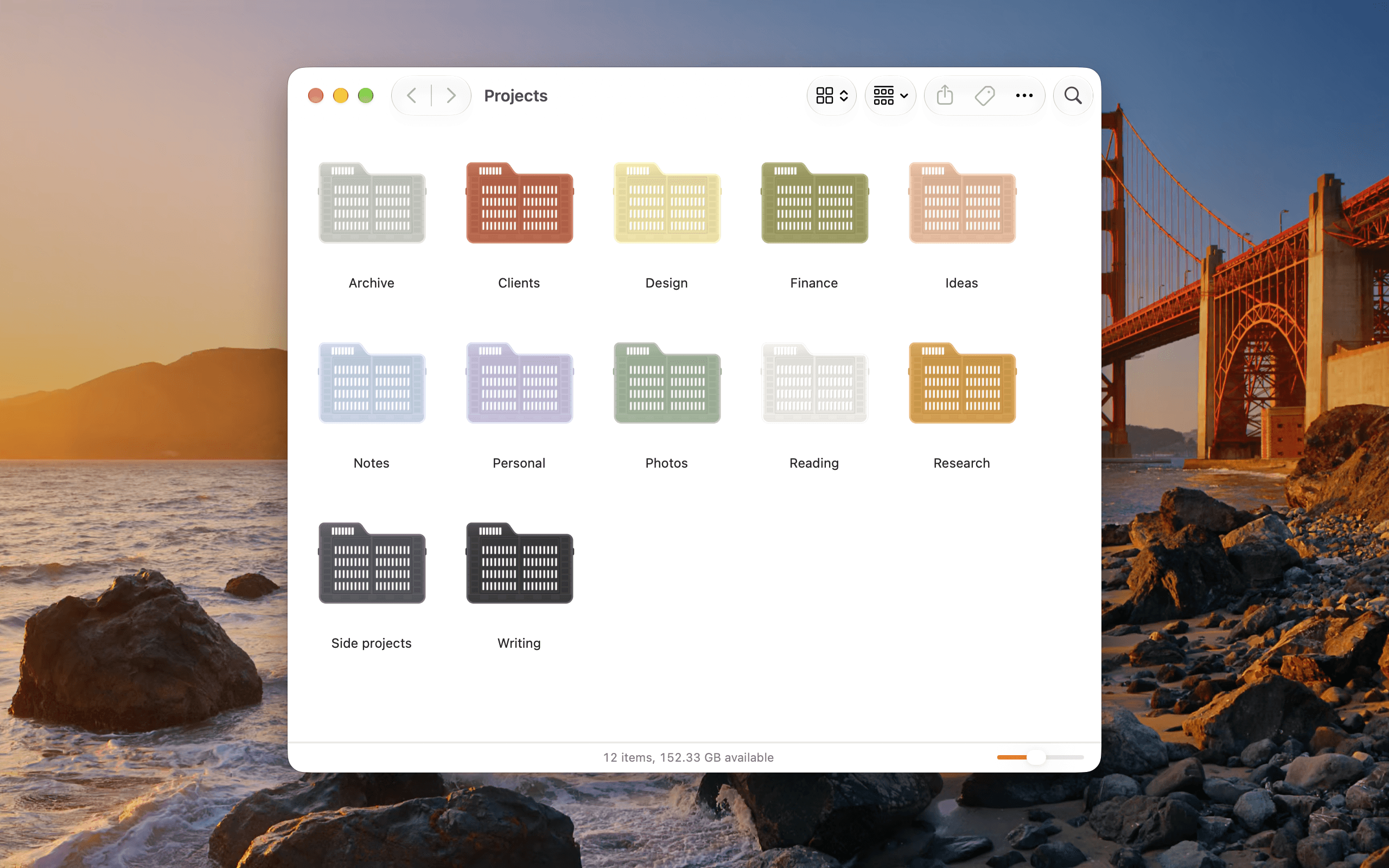Viewport: 1389px width, 868px height.
Task: Select the Side projects folder icon
Action: [372, 563]
